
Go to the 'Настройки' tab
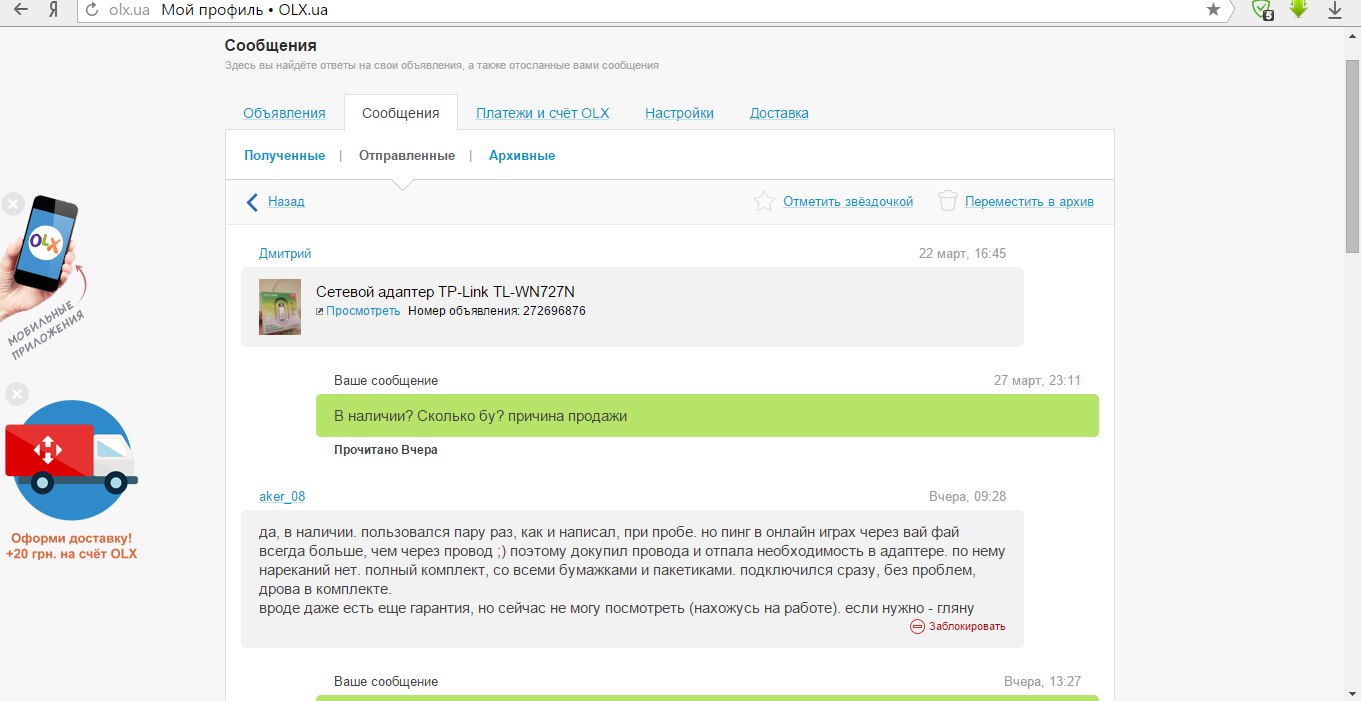coord(679,113)
